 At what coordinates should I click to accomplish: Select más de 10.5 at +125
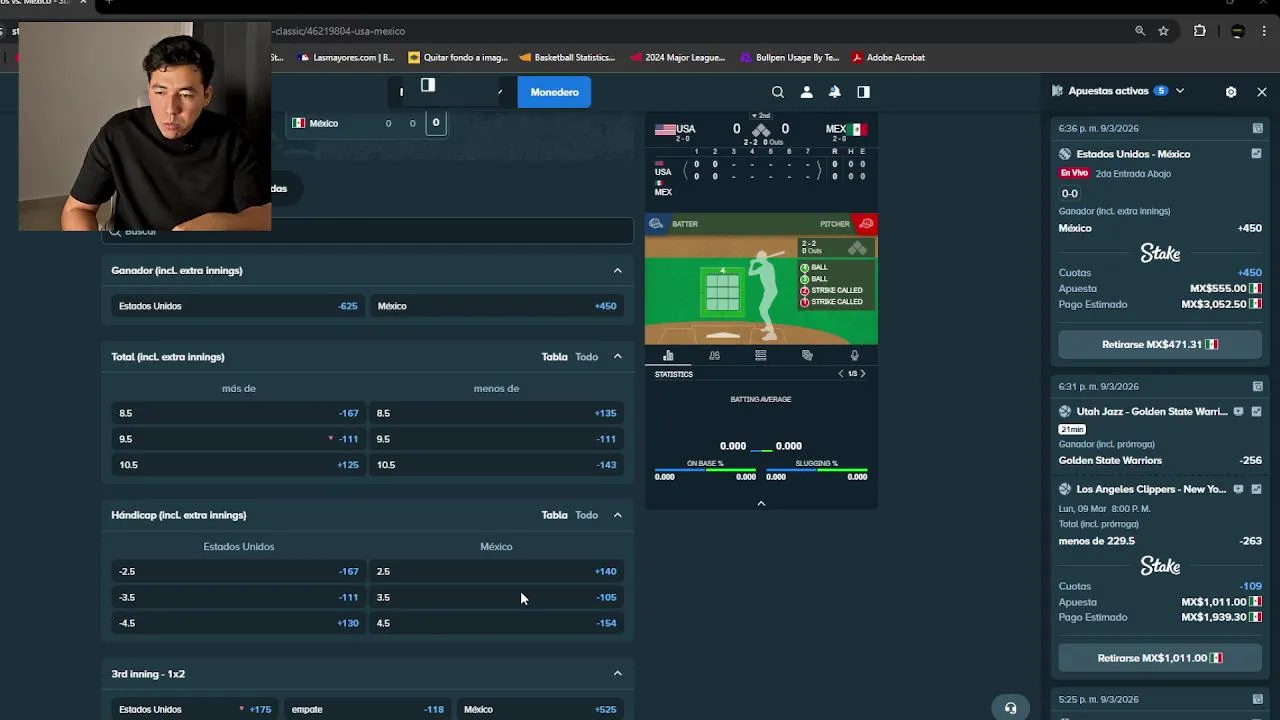pos(238,465)
